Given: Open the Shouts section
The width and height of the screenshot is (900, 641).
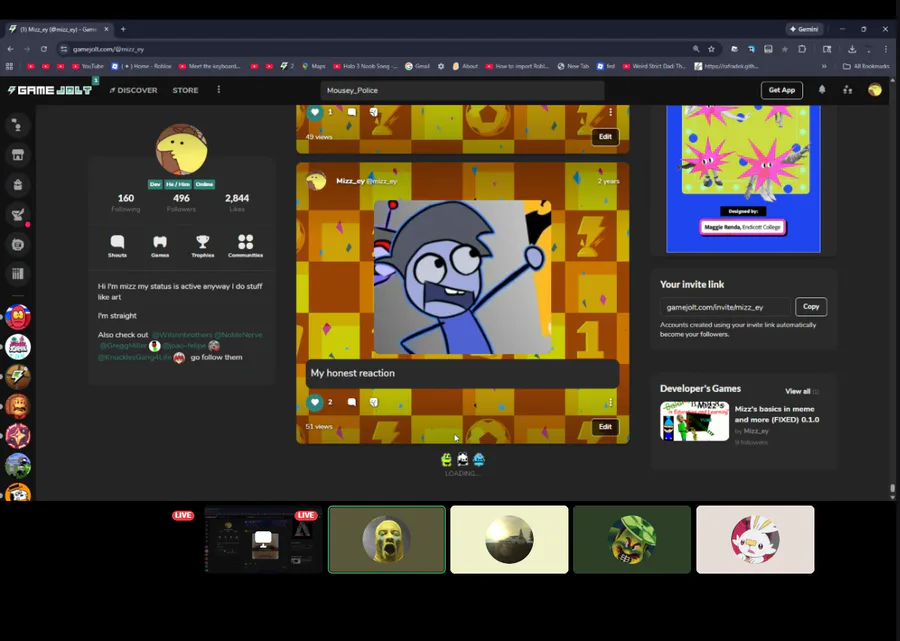Looking at the screenshot, I should tap(117, 246).
